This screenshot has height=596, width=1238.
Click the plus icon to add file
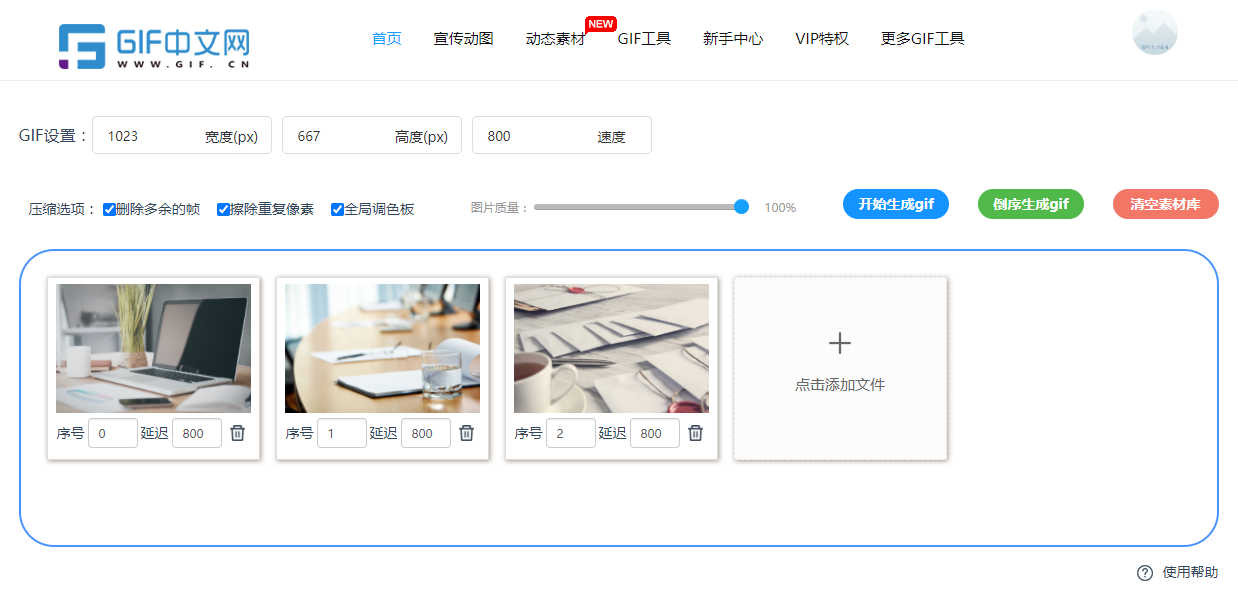(x=840, y=343)
